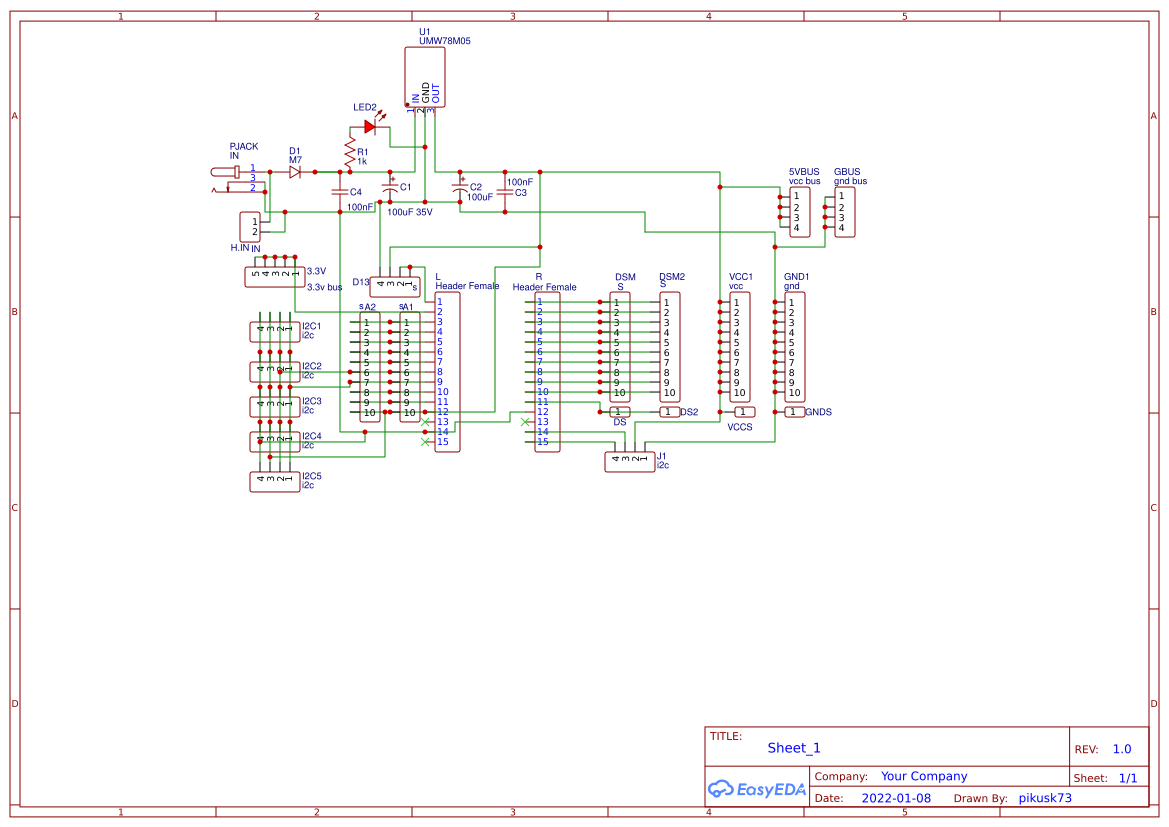This screenshot has height=827, width=1169.
Task: Click the I2C3 connector
Action: (x=275, y=407)
